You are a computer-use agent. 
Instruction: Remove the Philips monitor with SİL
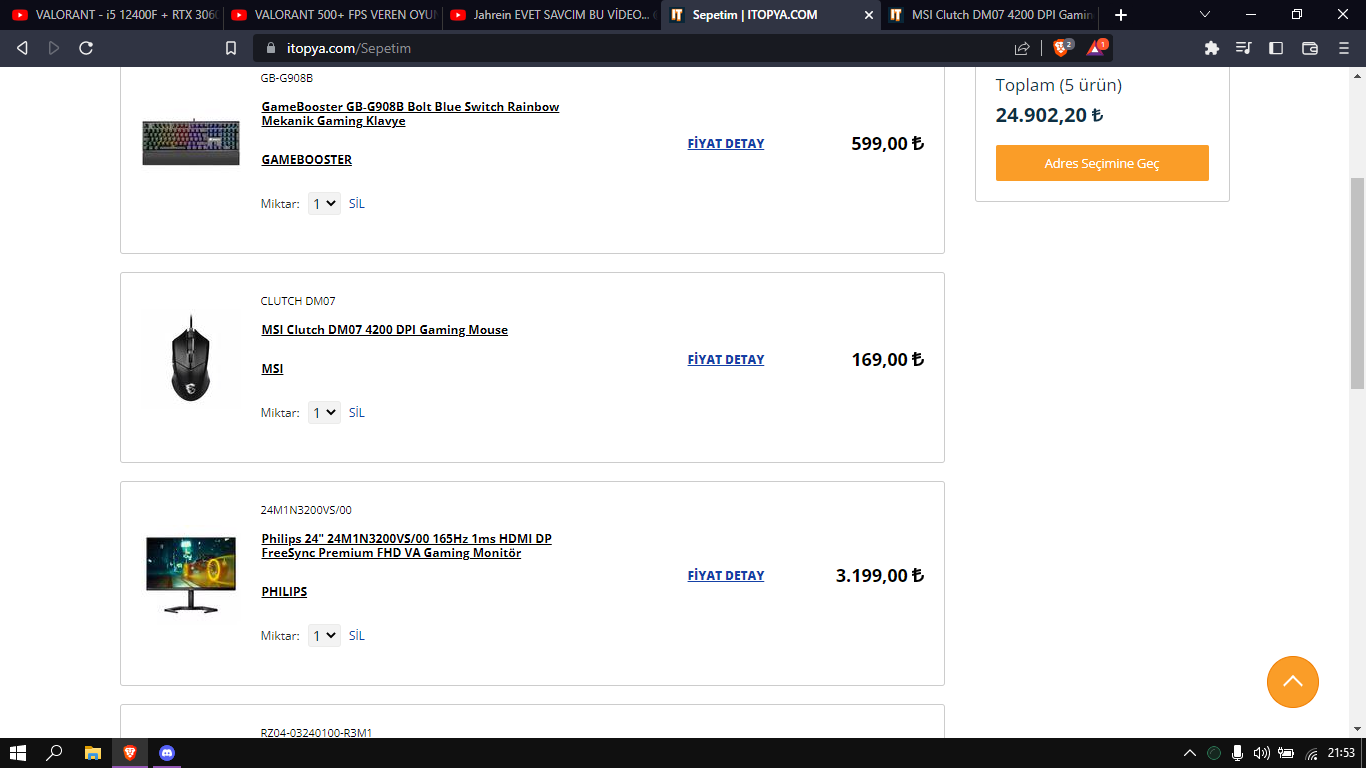(x=357, y=636)
